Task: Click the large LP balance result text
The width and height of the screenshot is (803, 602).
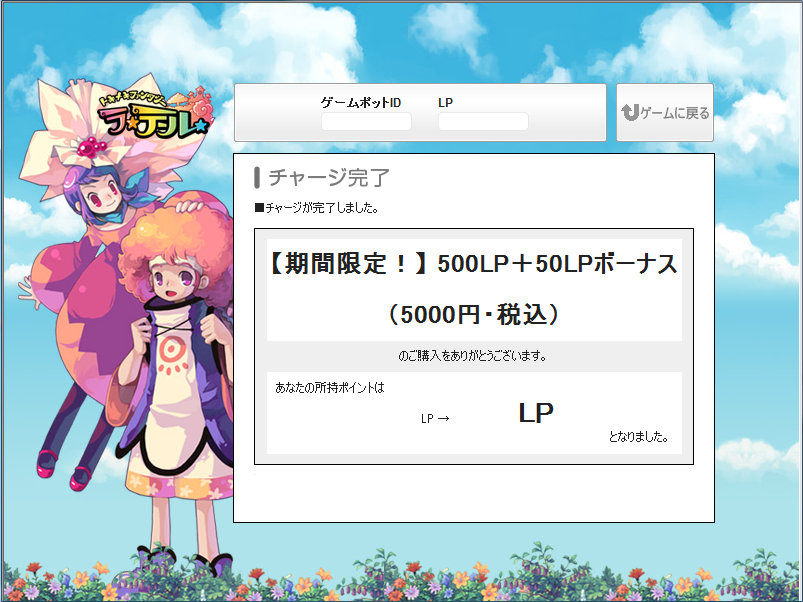Action: 536,413
